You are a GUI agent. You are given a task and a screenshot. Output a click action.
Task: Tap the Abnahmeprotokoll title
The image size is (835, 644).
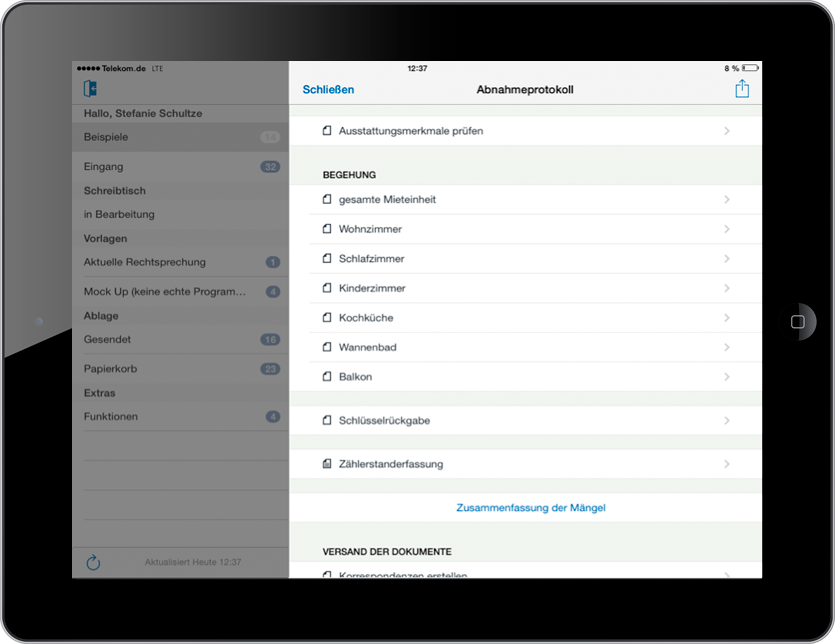tap(525, 89)
